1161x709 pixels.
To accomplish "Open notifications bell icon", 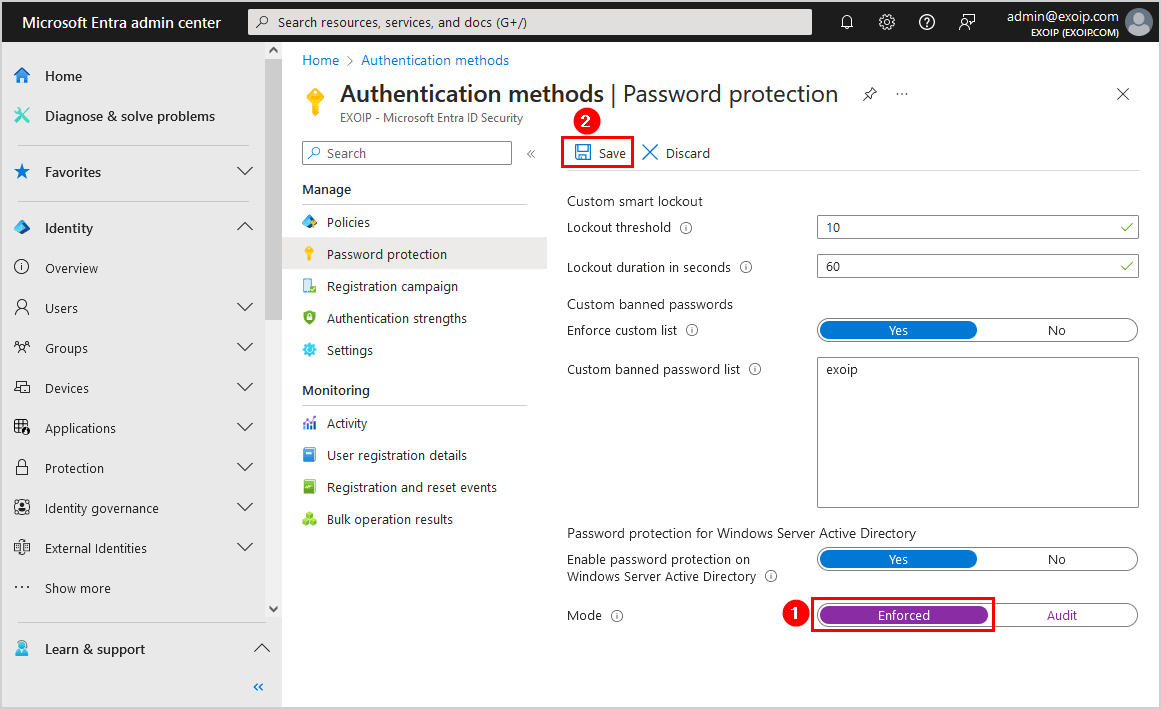I will pos(847,22).
